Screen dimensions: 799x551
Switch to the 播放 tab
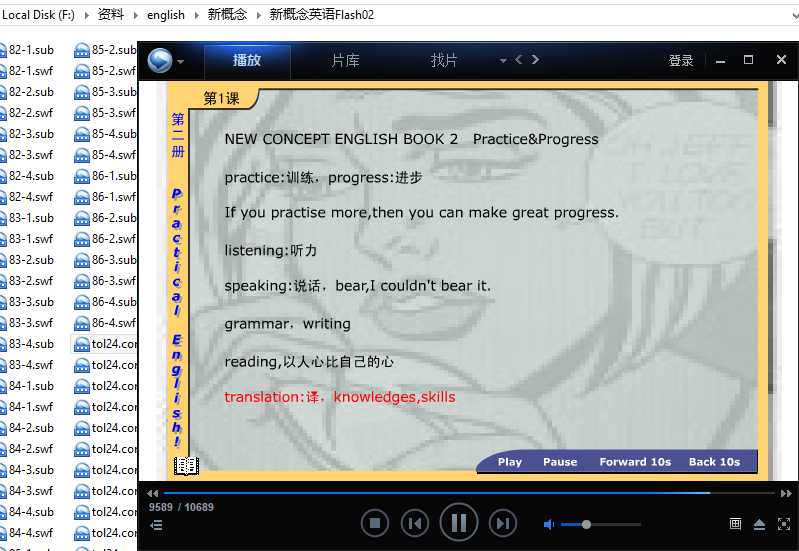(x=247, y=60)
